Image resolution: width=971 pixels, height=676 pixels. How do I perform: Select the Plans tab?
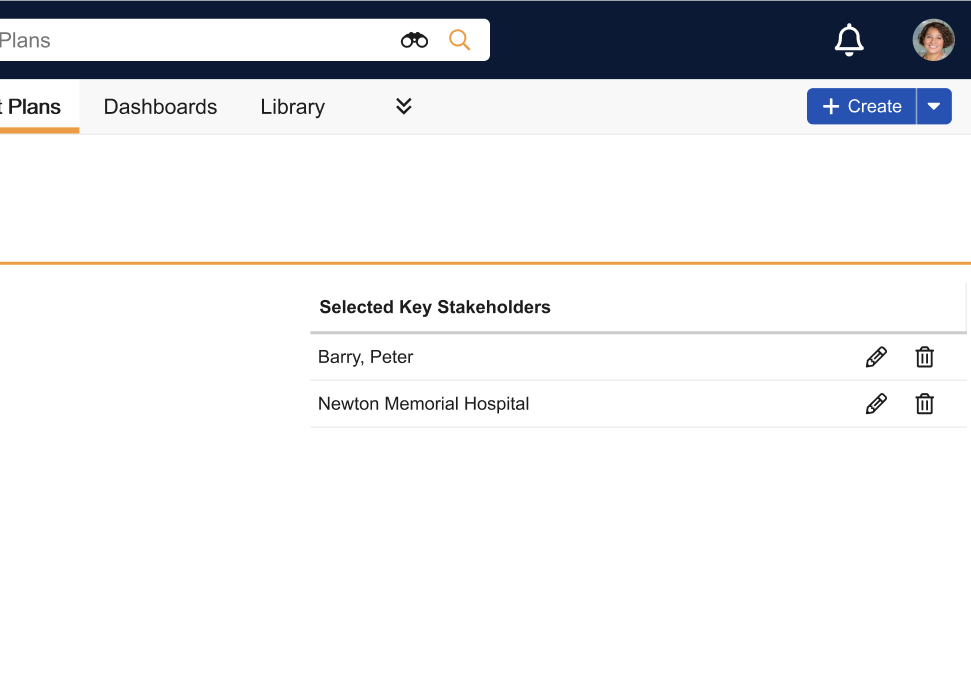coord(34,107)
